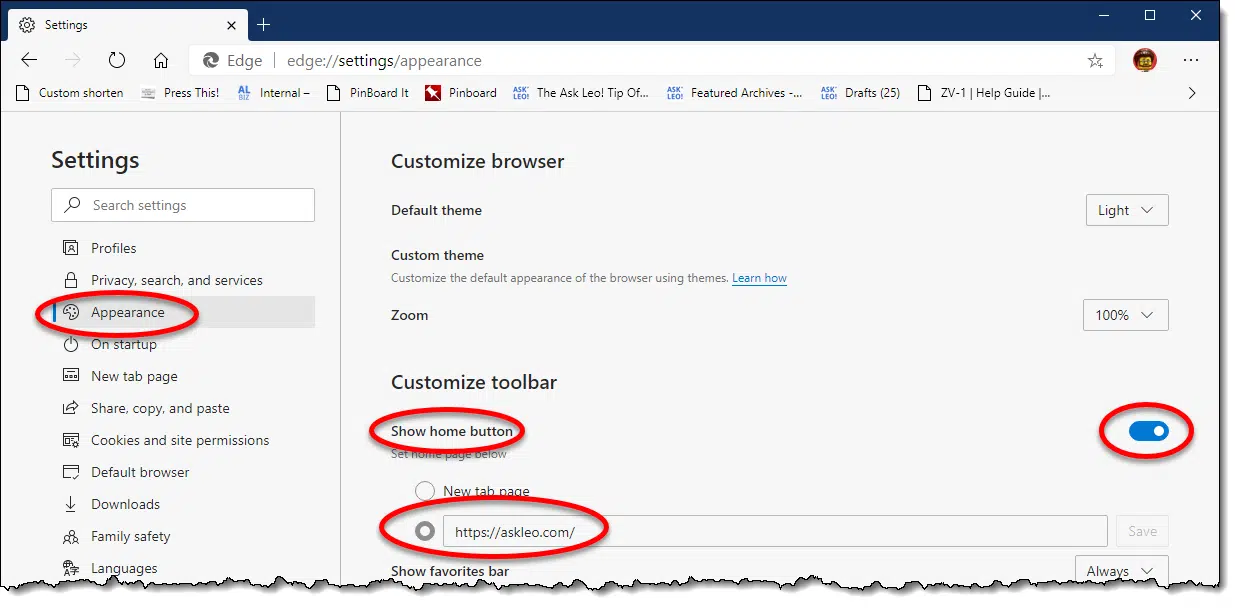Open Family safety settings
The image size is (1235, 608).
(184, 536)
